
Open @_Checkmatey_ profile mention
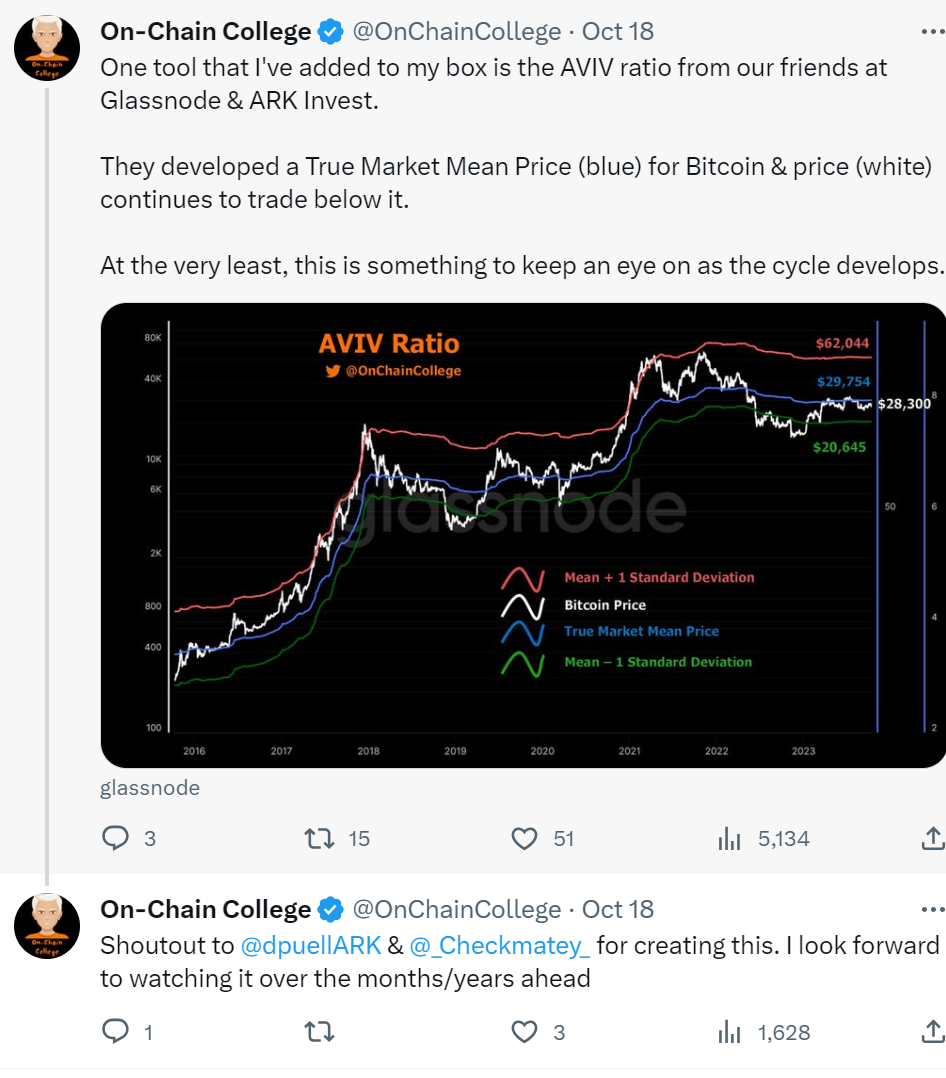(x=500, y=945)
